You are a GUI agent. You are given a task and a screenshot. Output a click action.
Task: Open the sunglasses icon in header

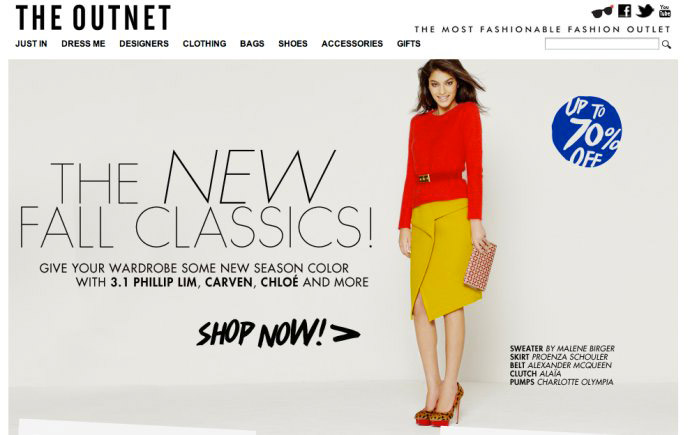[602, 11]
